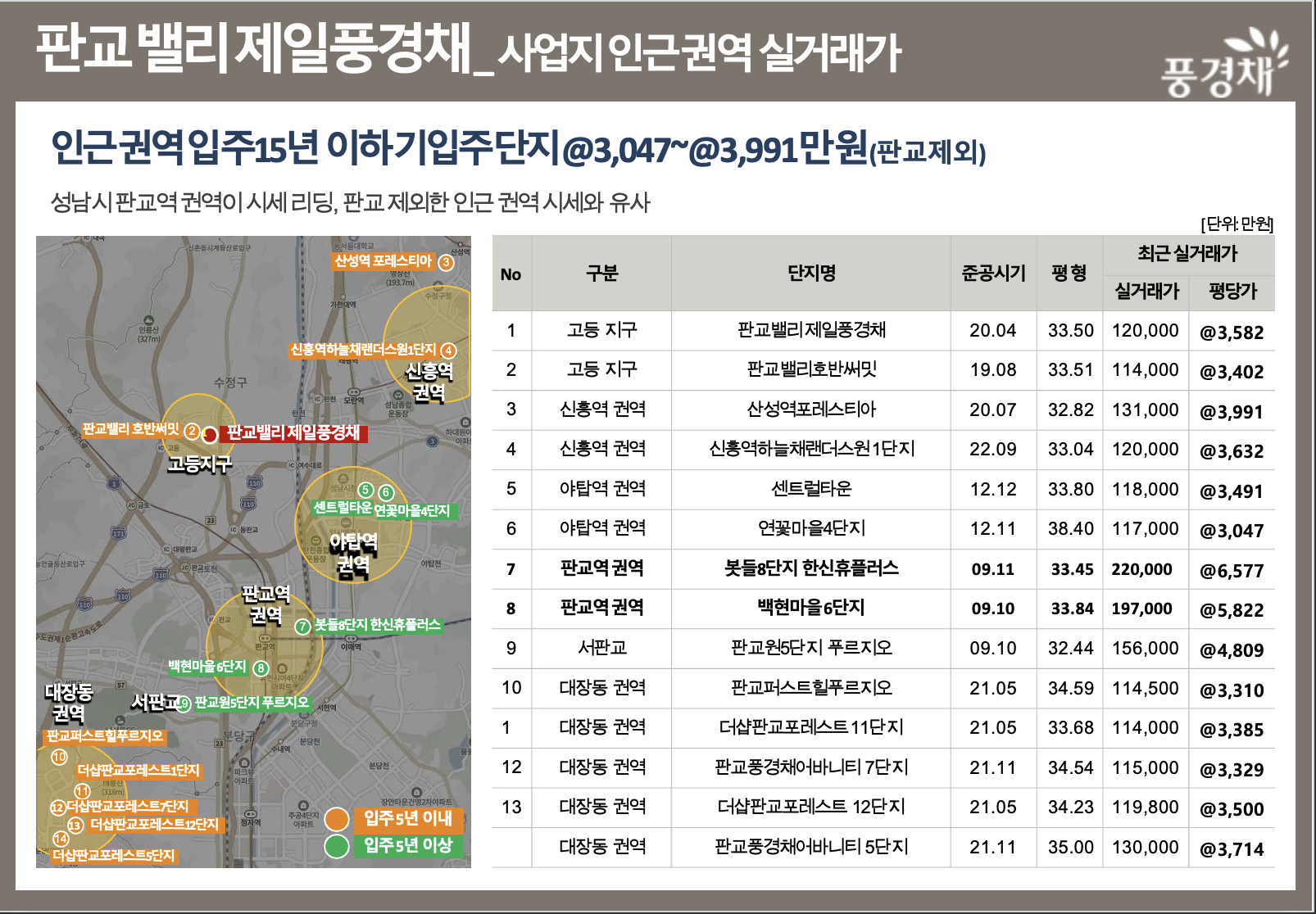This screenshot has width=1316, height=914.
Task: Click the 구분 column header
Action: coord(601,273)
